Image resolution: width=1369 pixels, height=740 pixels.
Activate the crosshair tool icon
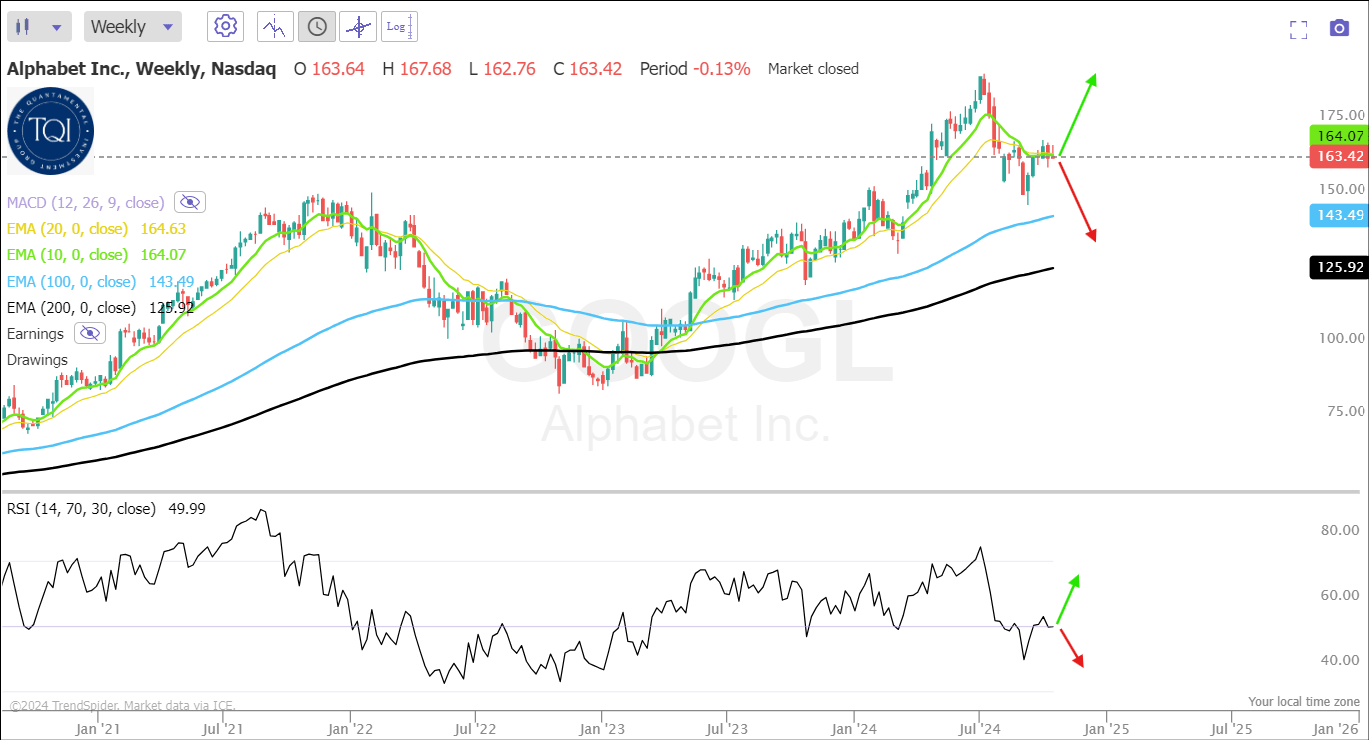click(358, 27)
